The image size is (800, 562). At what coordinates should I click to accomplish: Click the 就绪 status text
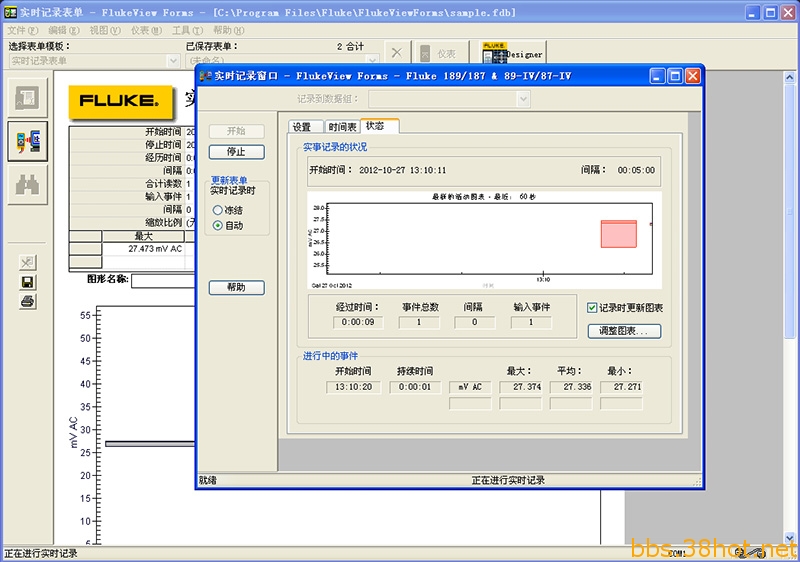(208, 480)
